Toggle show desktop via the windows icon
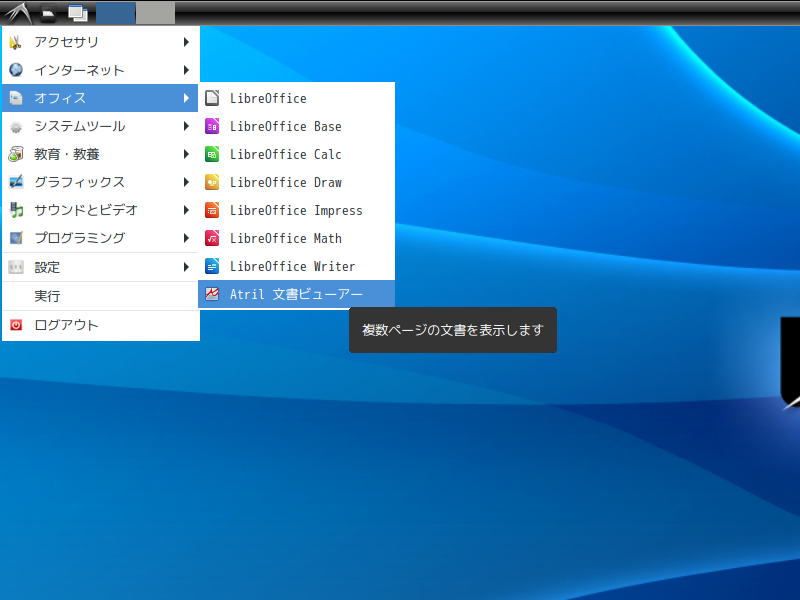 [x=77, y=13]
